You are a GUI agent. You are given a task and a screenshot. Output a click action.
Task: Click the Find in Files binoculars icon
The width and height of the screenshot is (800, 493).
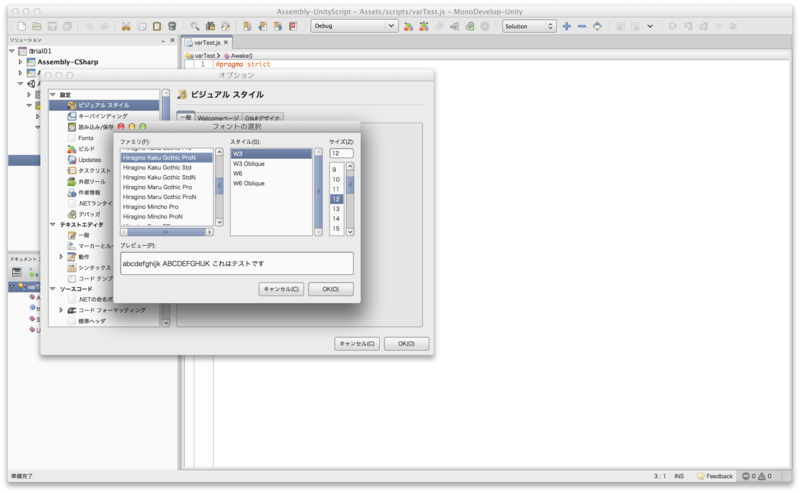pyautogui.click(x=210, y=26)
